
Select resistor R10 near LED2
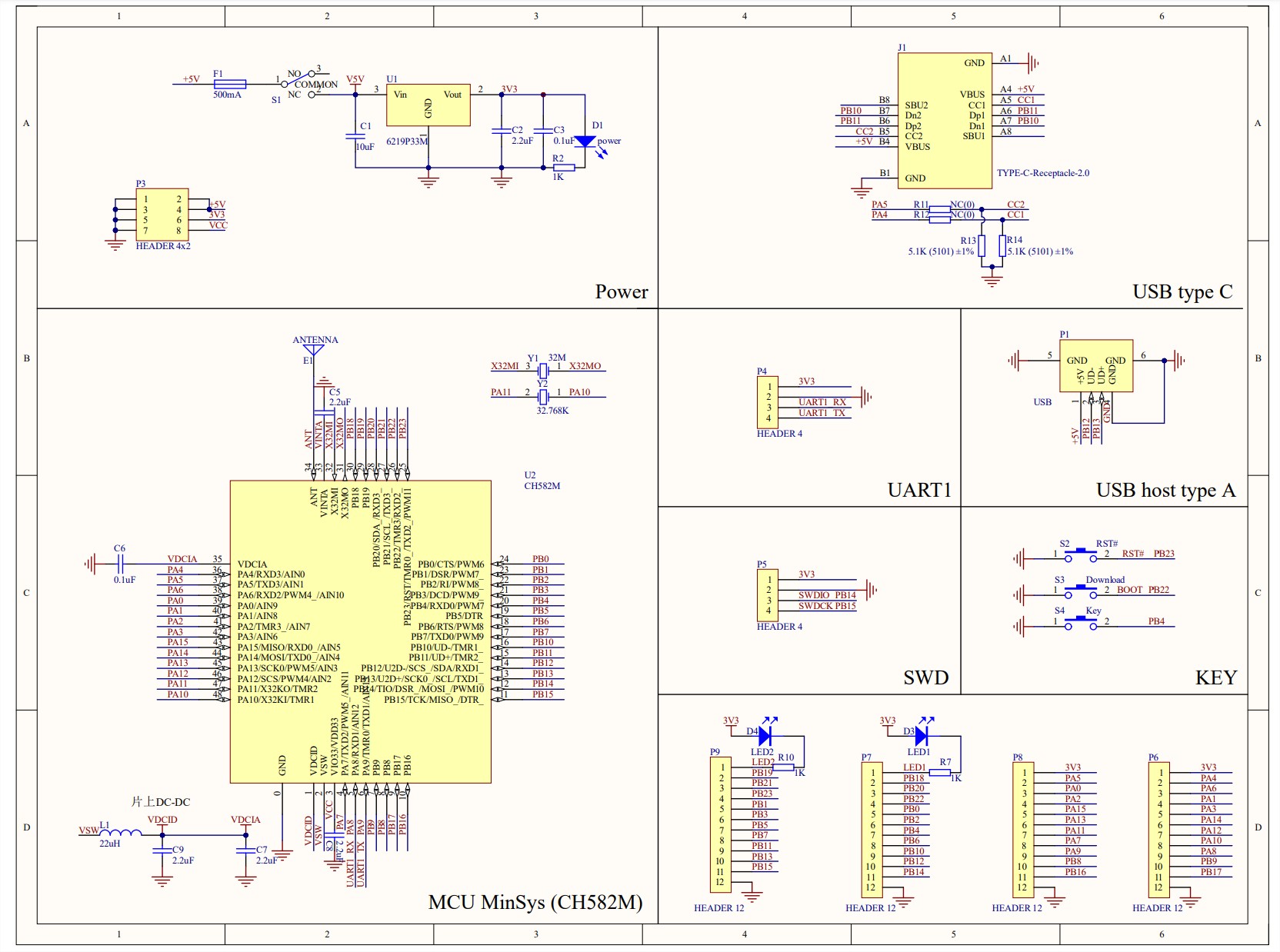[x=783, y=767]
